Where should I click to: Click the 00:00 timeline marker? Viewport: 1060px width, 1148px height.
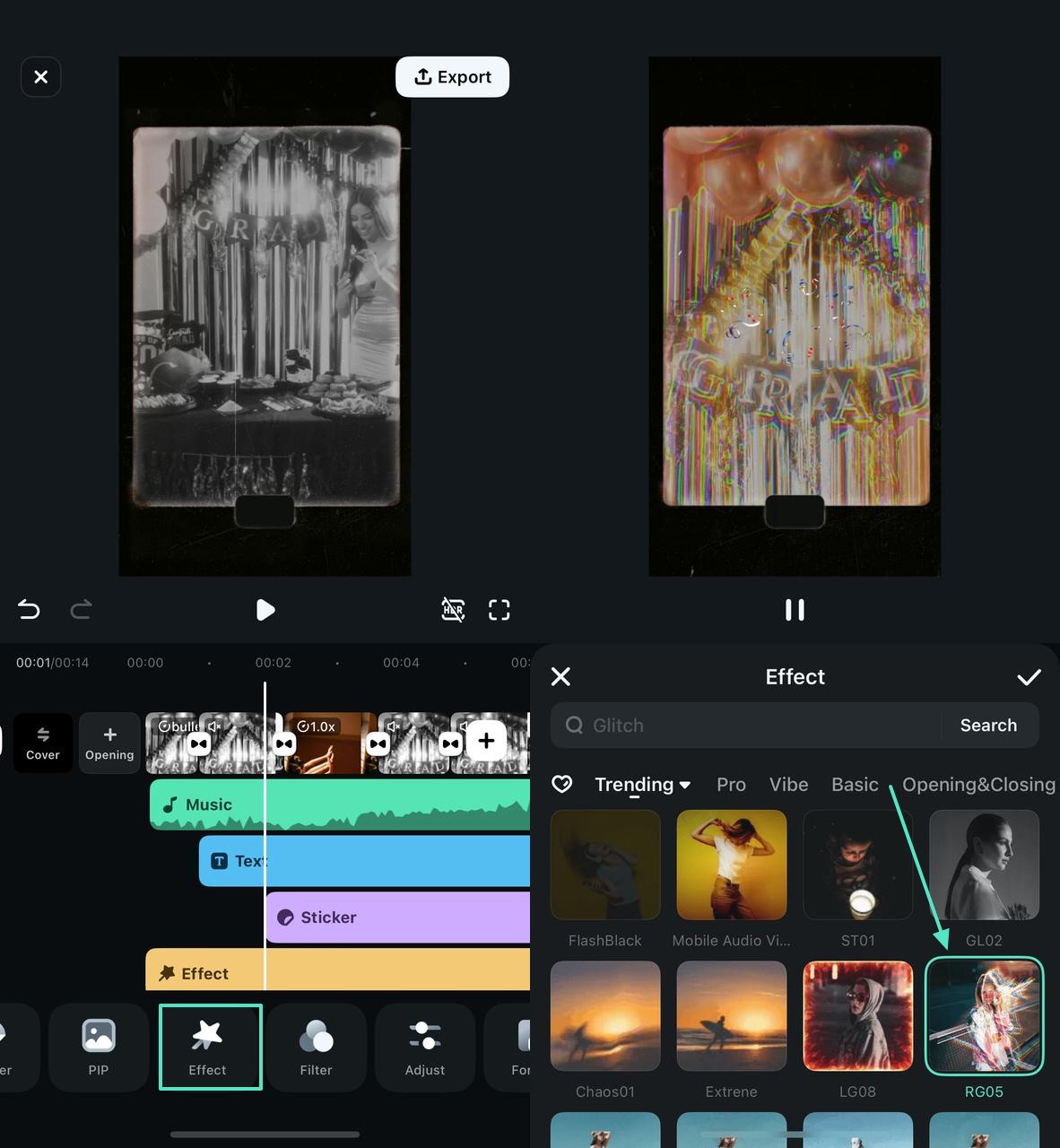(145, 663)
